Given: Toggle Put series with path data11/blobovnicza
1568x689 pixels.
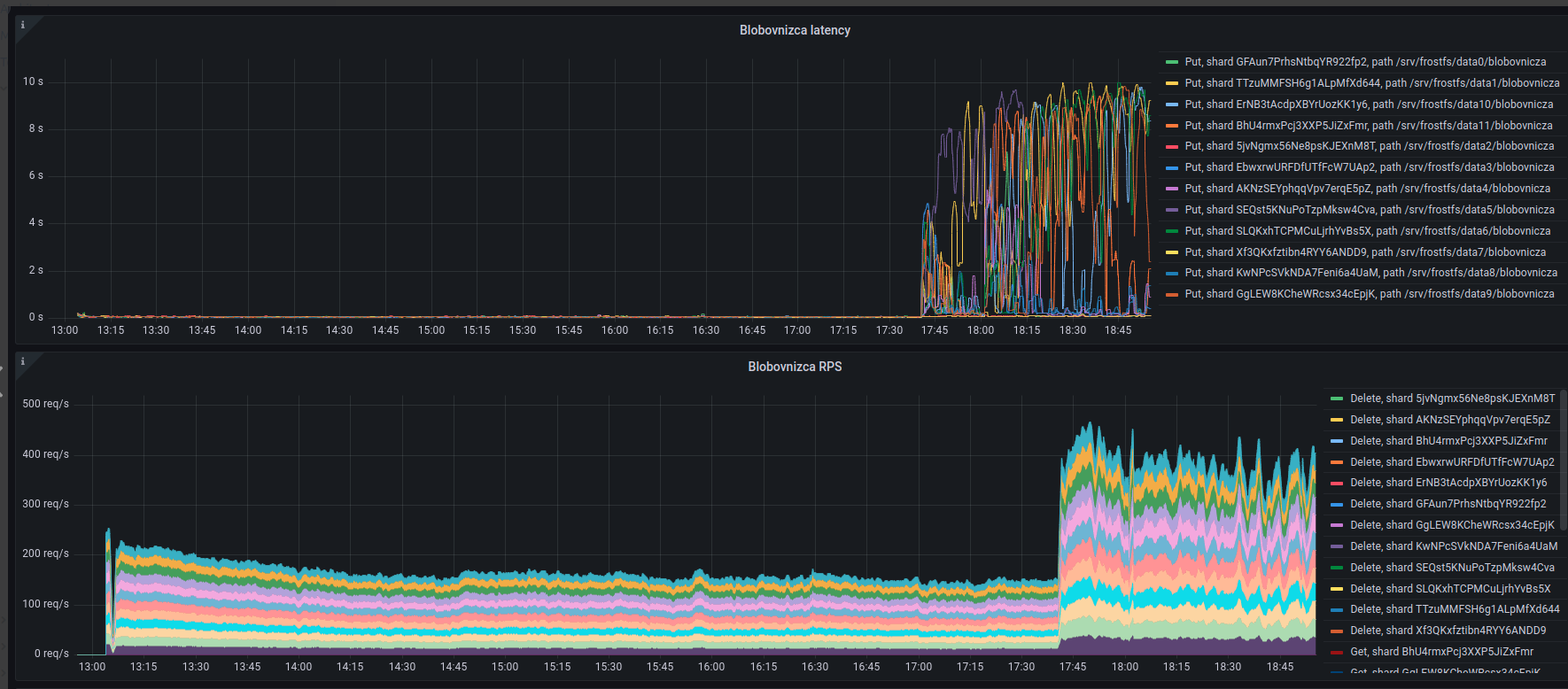Looking at the screenshot, I should 1369,126.
